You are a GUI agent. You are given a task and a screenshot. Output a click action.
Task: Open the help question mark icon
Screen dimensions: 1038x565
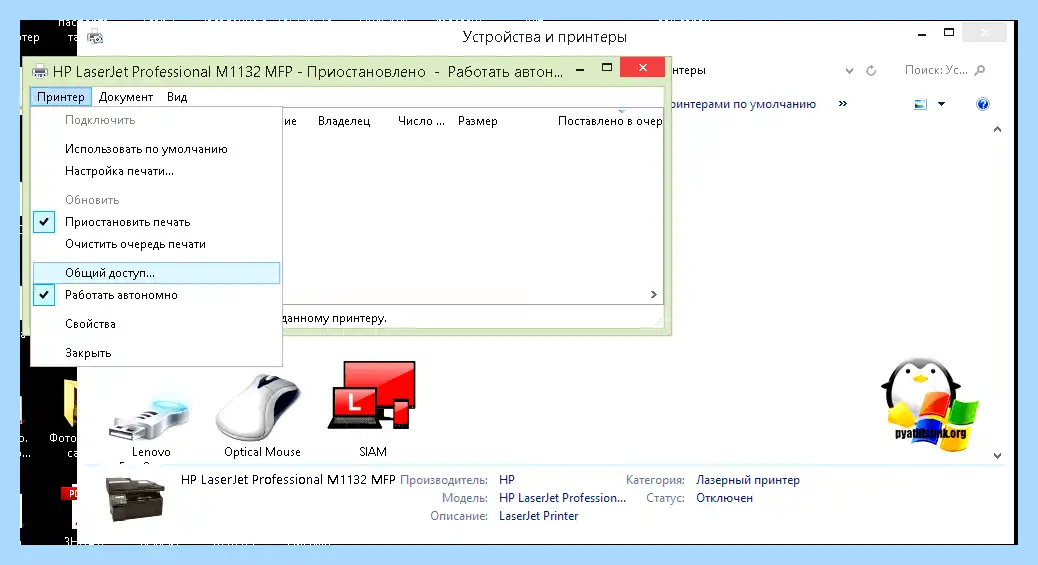(982, 104)
